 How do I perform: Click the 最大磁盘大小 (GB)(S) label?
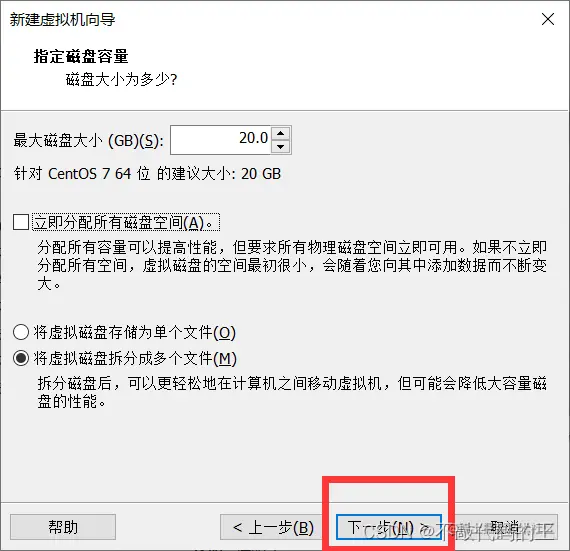(x=88, y=140)
